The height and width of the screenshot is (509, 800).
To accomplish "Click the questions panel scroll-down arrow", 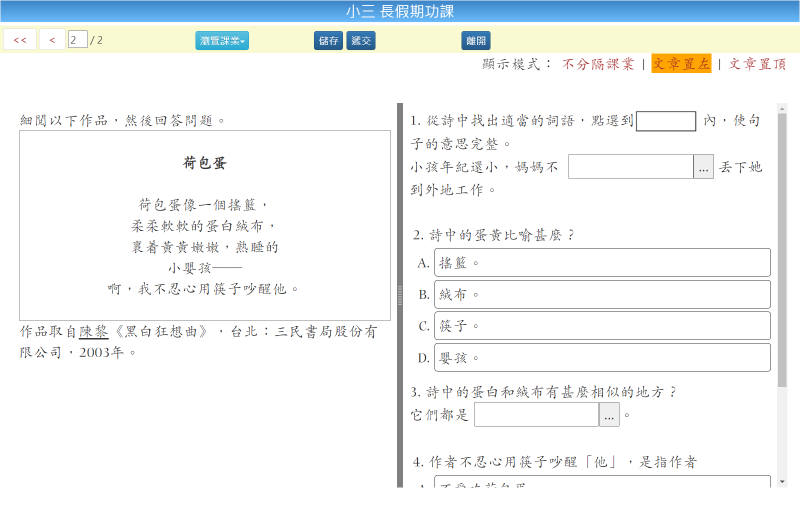I will (782, 481).
